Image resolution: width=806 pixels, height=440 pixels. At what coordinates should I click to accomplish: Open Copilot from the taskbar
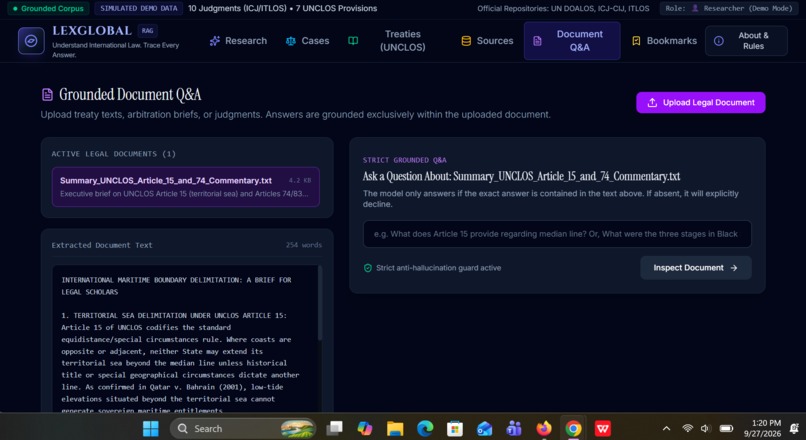(365, 428)
